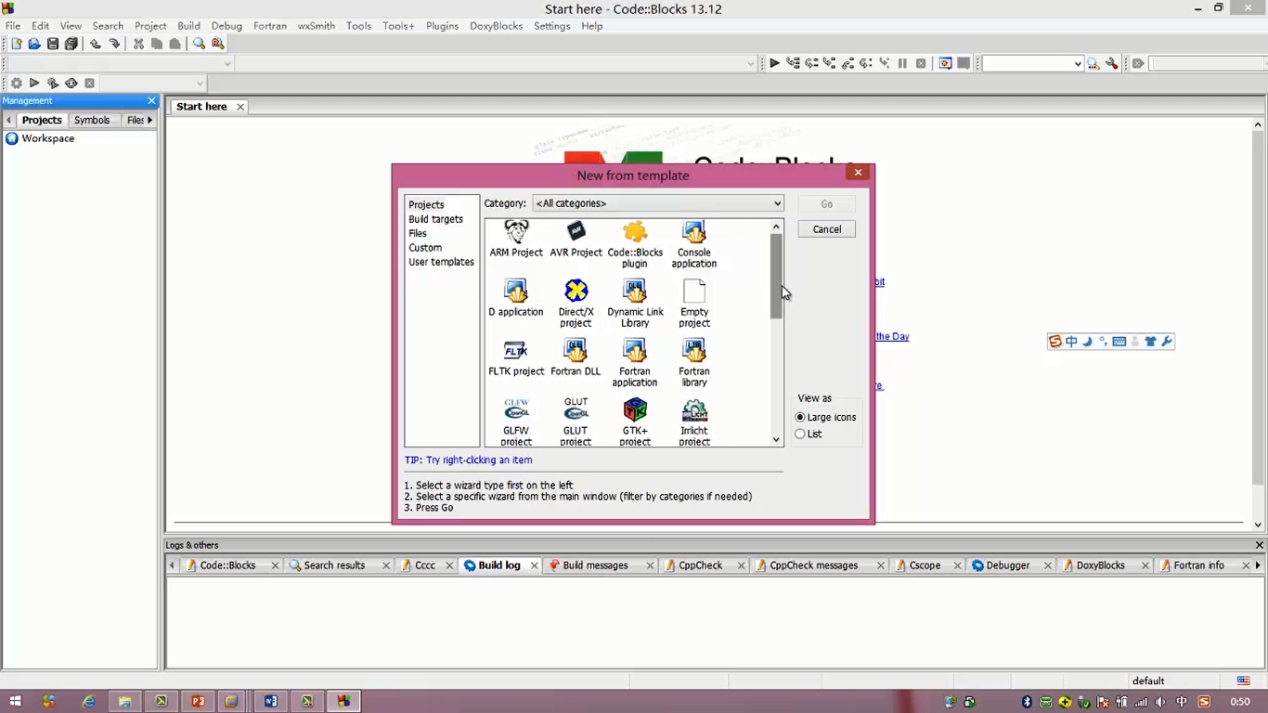Viewport: 1268px width, 713px height.
Task: Select the Console application template
Action: (694, 245)
